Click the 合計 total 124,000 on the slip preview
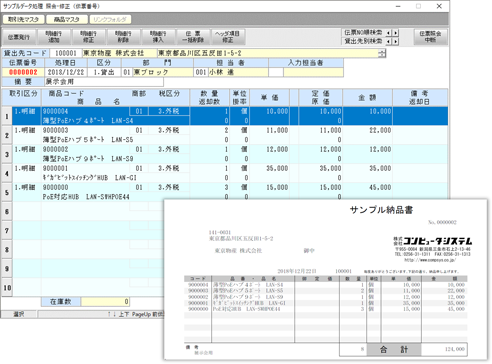Image resolution: width=492 pixels, height=364 pixels. [x=455, y=349]
